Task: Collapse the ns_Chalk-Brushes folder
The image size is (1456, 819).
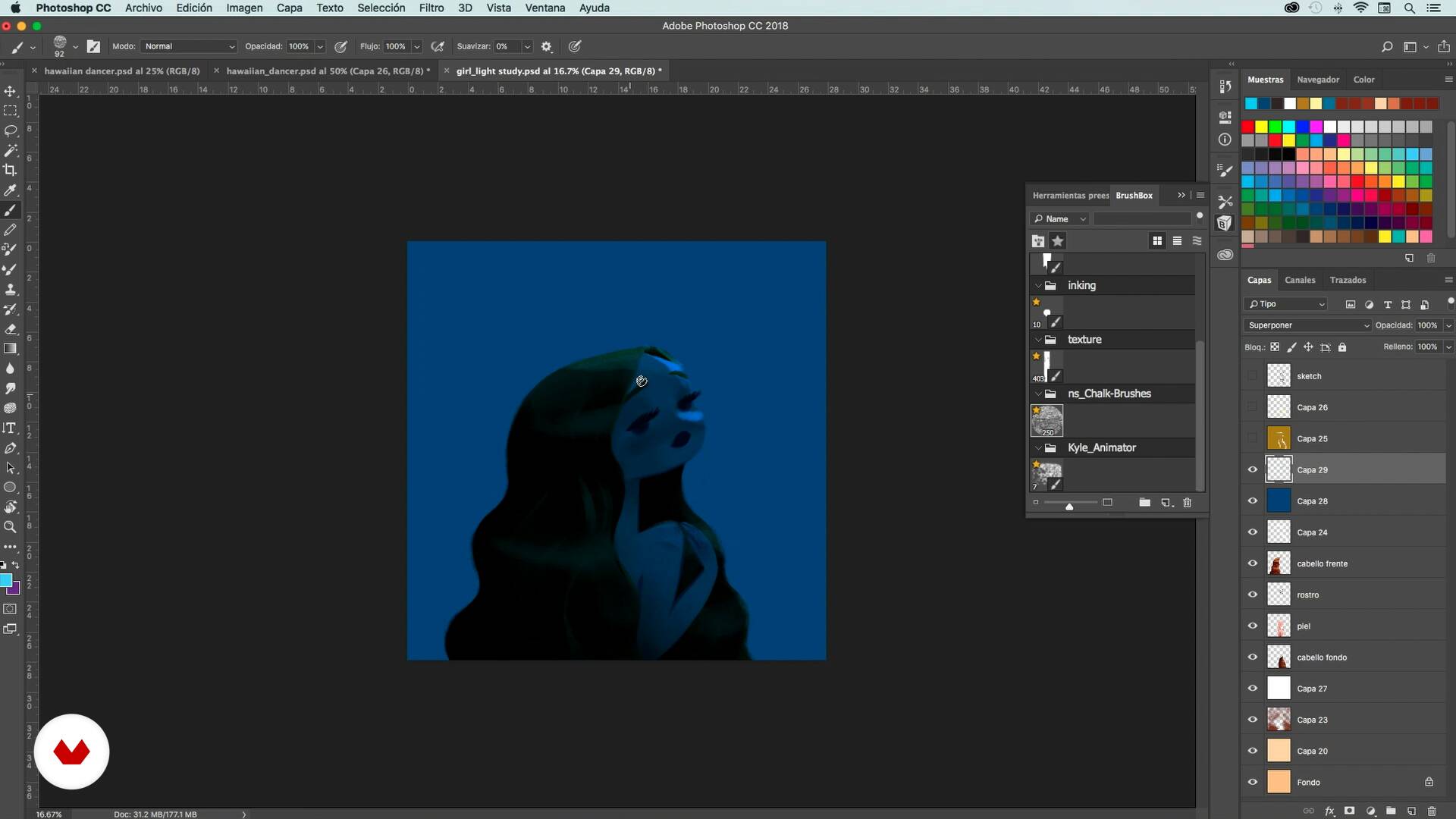Action: coord(1038,394)
